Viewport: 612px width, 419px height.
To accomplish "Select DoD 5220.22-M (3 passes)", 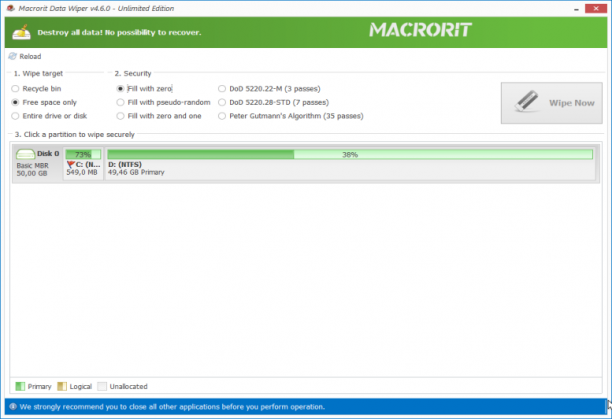I will pyautogui.click(x=269, y=89).
